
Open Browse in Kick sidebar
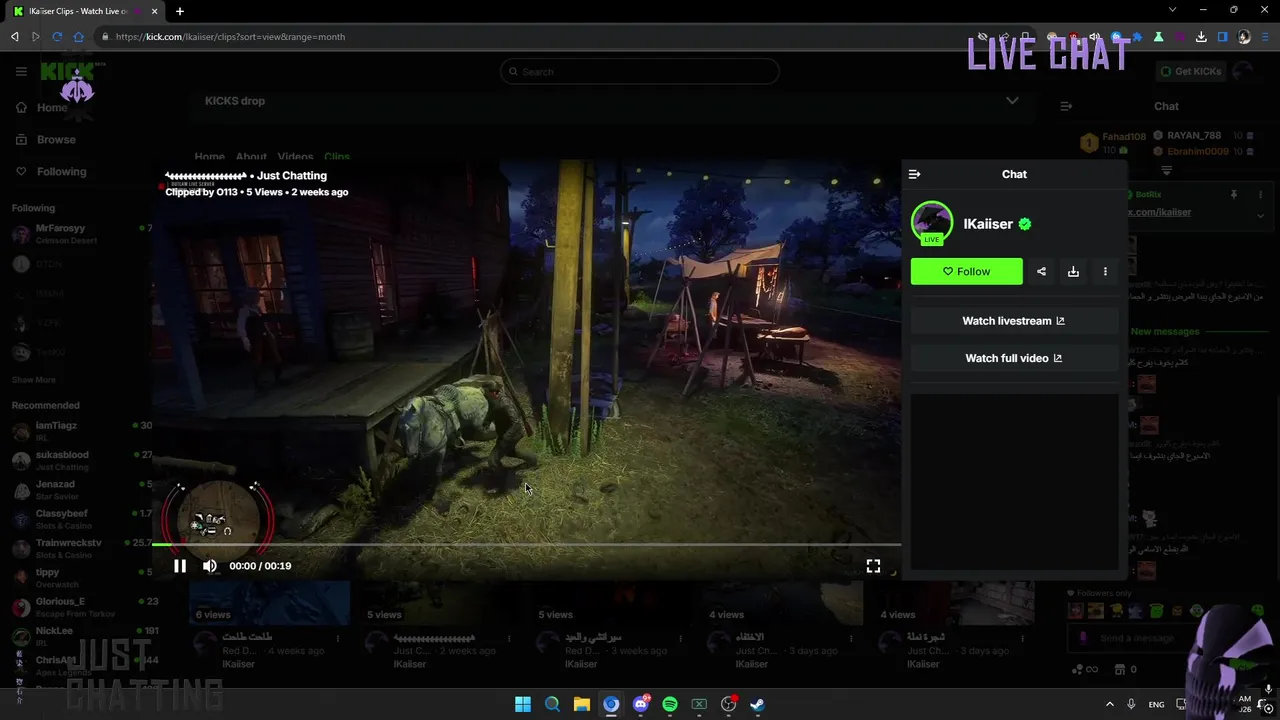(46, 140)
